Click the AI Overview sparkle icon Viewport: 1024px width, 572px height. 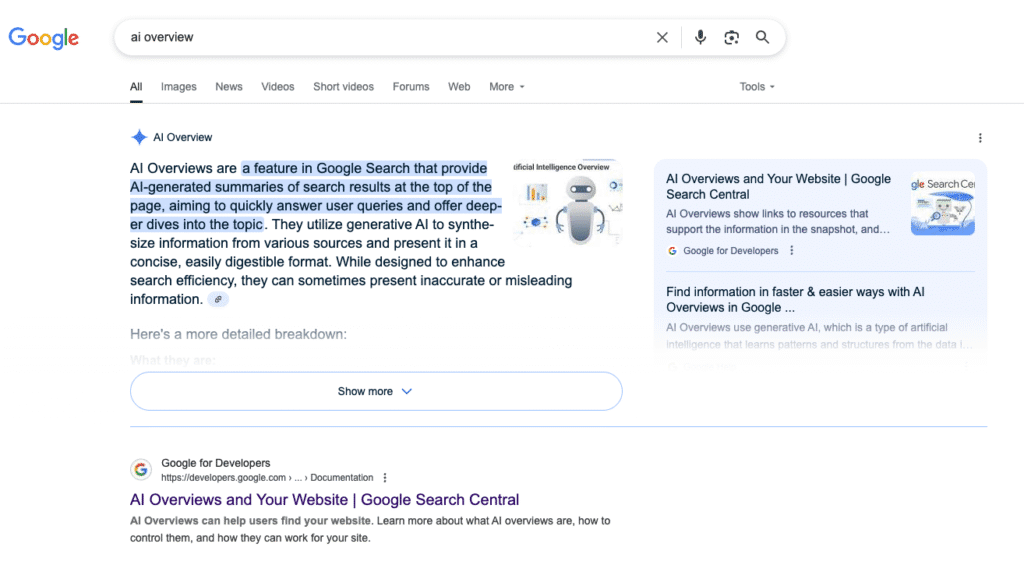pyautogui.click(x=139, y=137)
